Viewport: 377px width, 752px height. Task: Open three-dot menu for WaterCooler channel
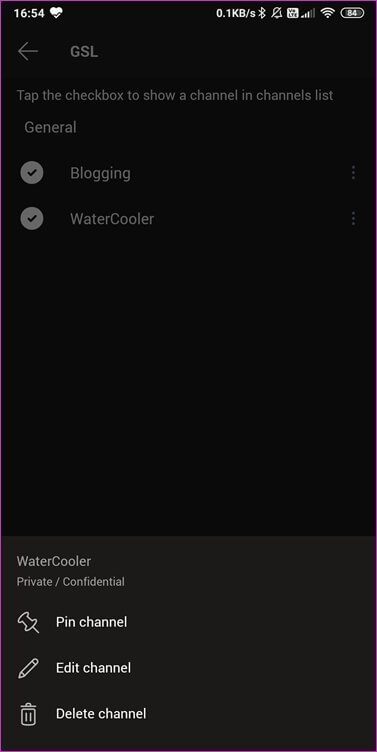pyautogui.click(x=353, y=219)
